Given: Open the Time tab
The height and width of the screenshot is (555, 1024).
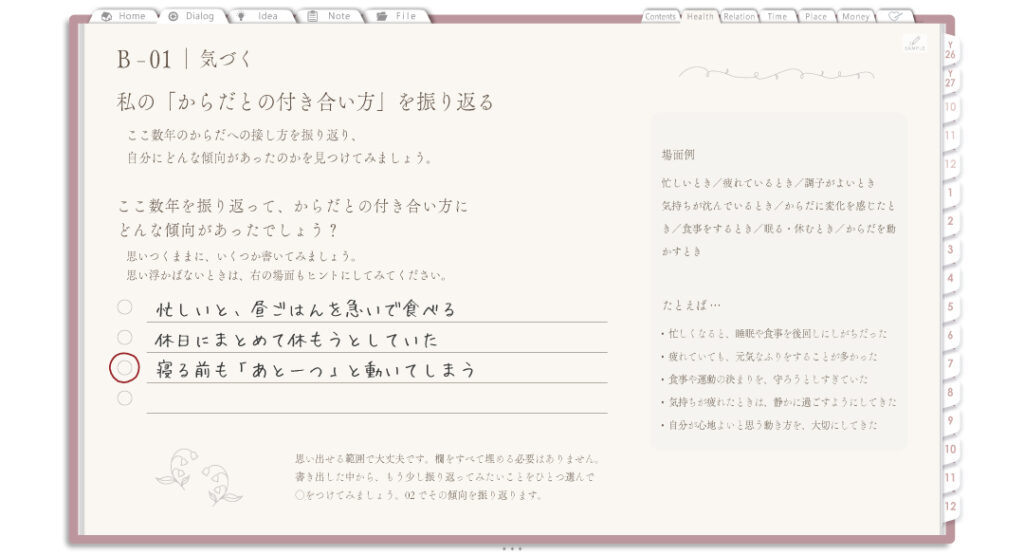Looking at the screenshot, I should 777,16.
